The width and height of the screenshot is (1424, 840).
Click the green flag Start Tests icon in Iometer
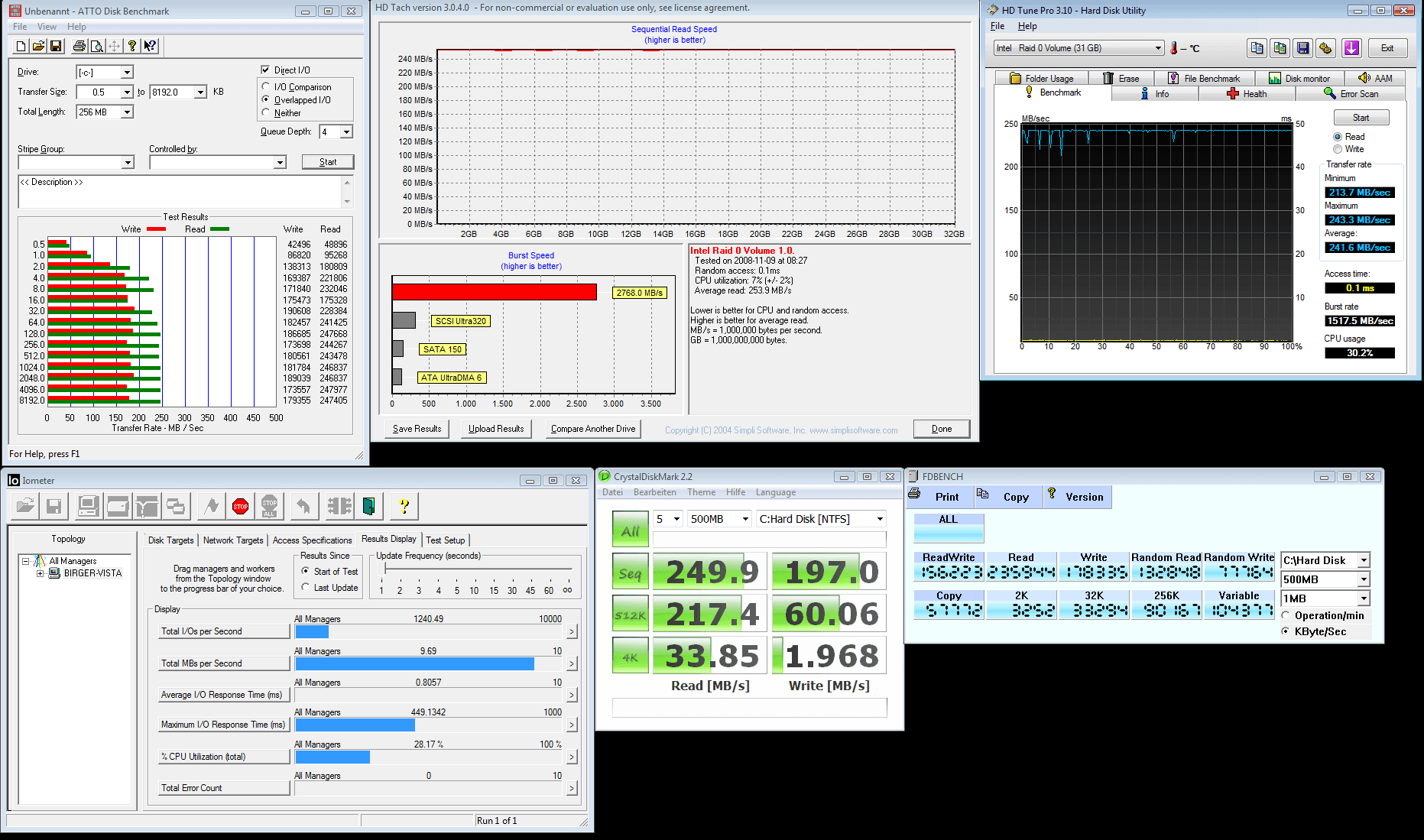click(212, 506)
